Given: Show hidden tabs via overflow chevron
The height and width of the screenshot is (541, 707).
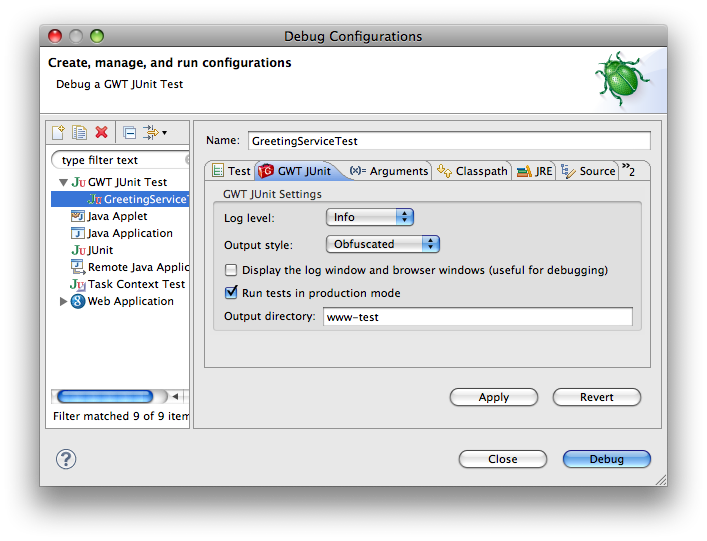Looking at the screenshot, I should [628, 170].
